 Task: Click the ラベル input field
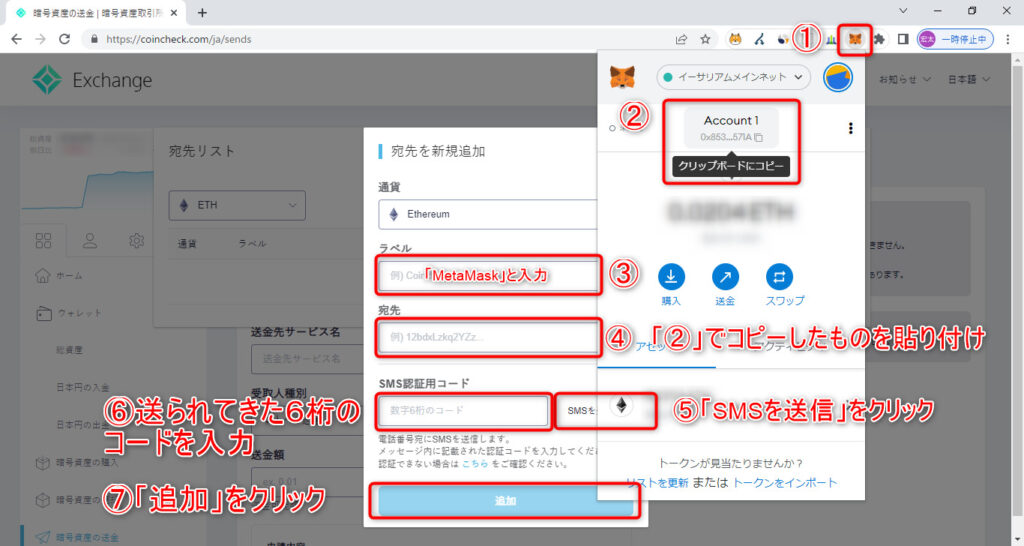coord(488,275)
